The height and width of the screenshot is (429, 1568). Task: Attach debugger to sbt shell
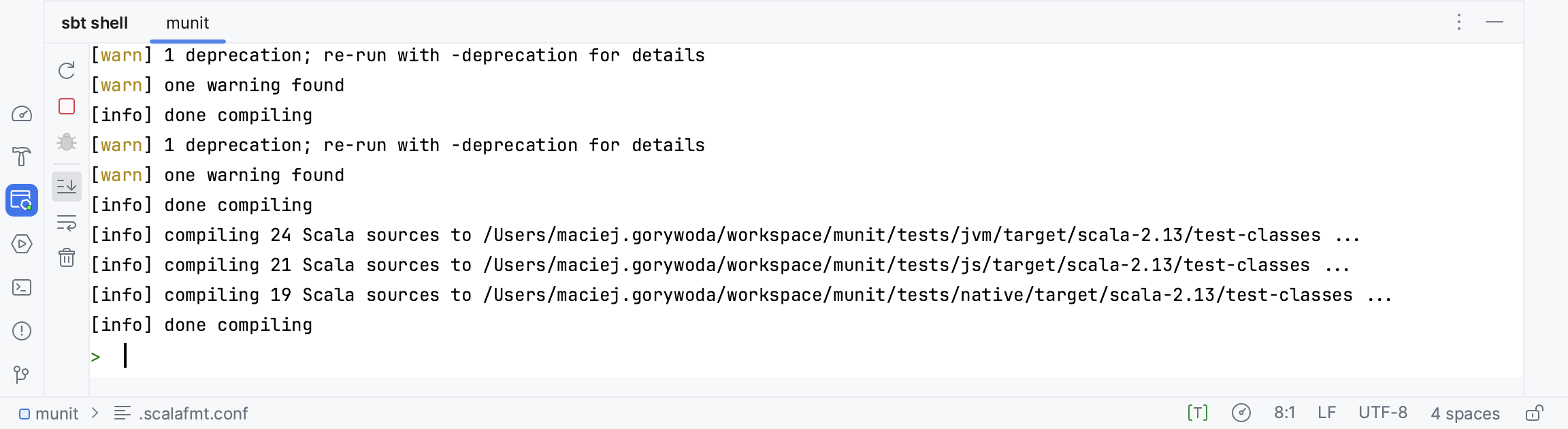click(67, 142)
